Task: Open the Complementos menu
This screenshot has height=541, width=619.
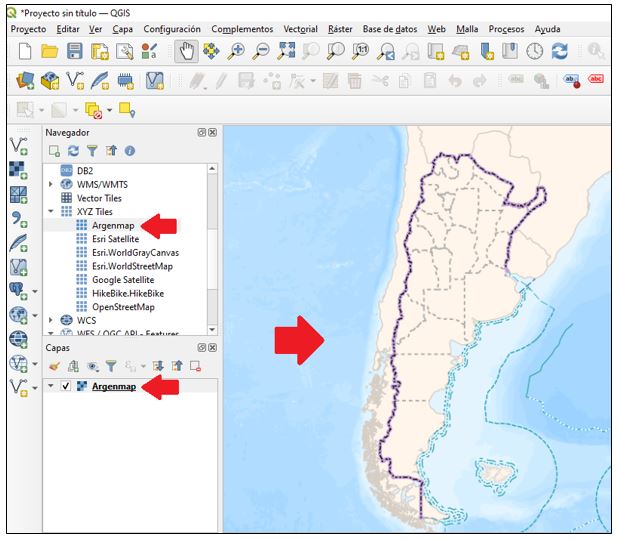Action: point(242,29)
